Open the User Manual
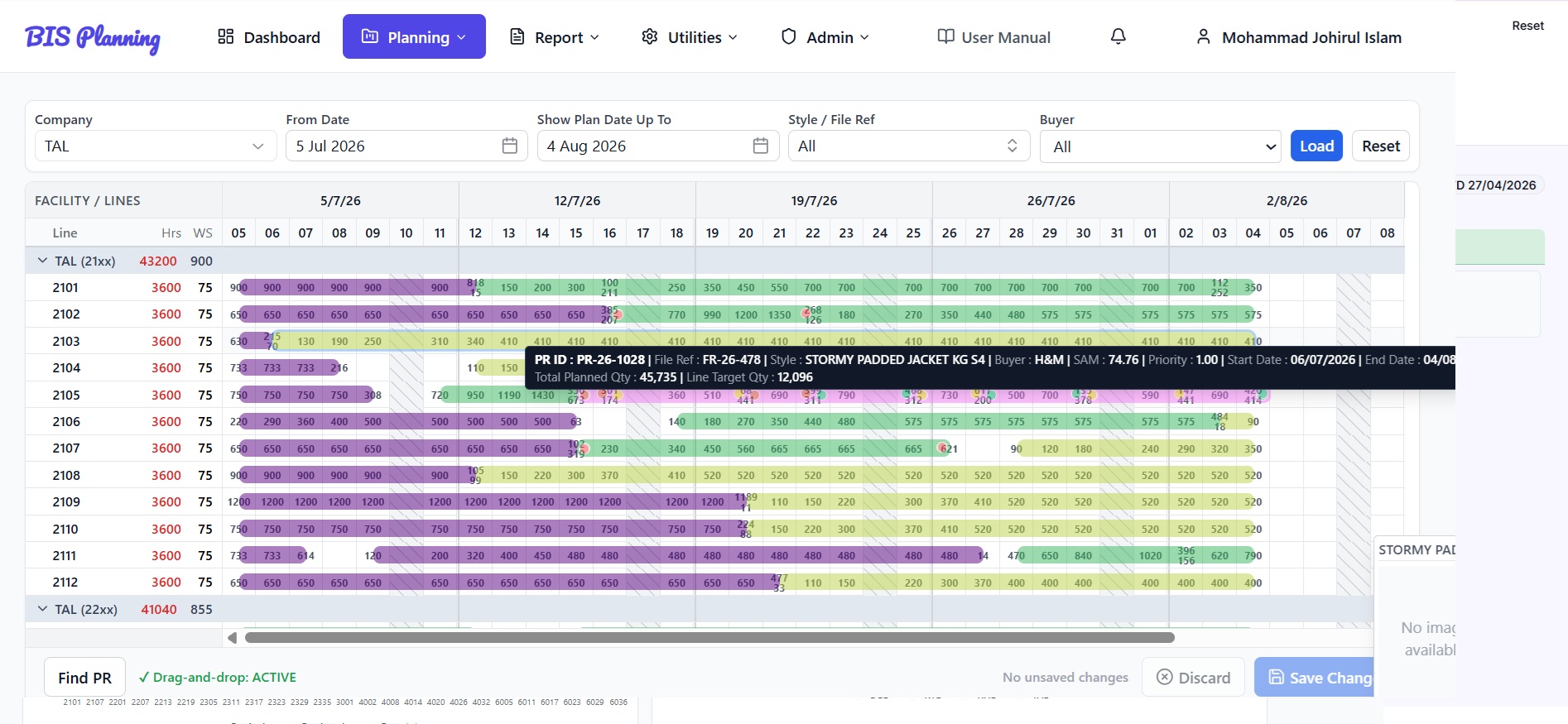The image size is (1568, 724). (993, 36)
